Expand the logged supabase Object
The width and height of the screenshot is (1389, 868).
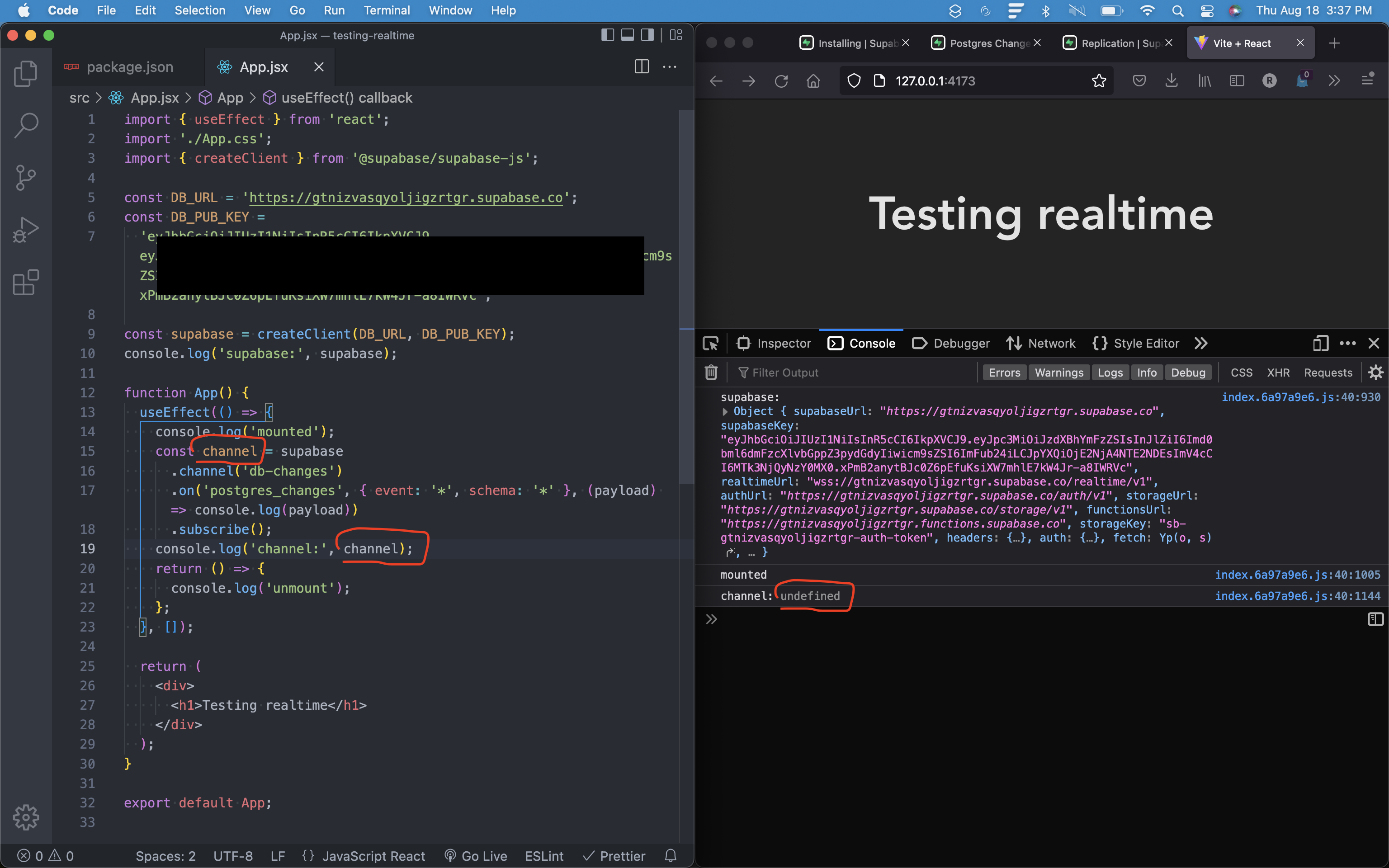[726, 411]
